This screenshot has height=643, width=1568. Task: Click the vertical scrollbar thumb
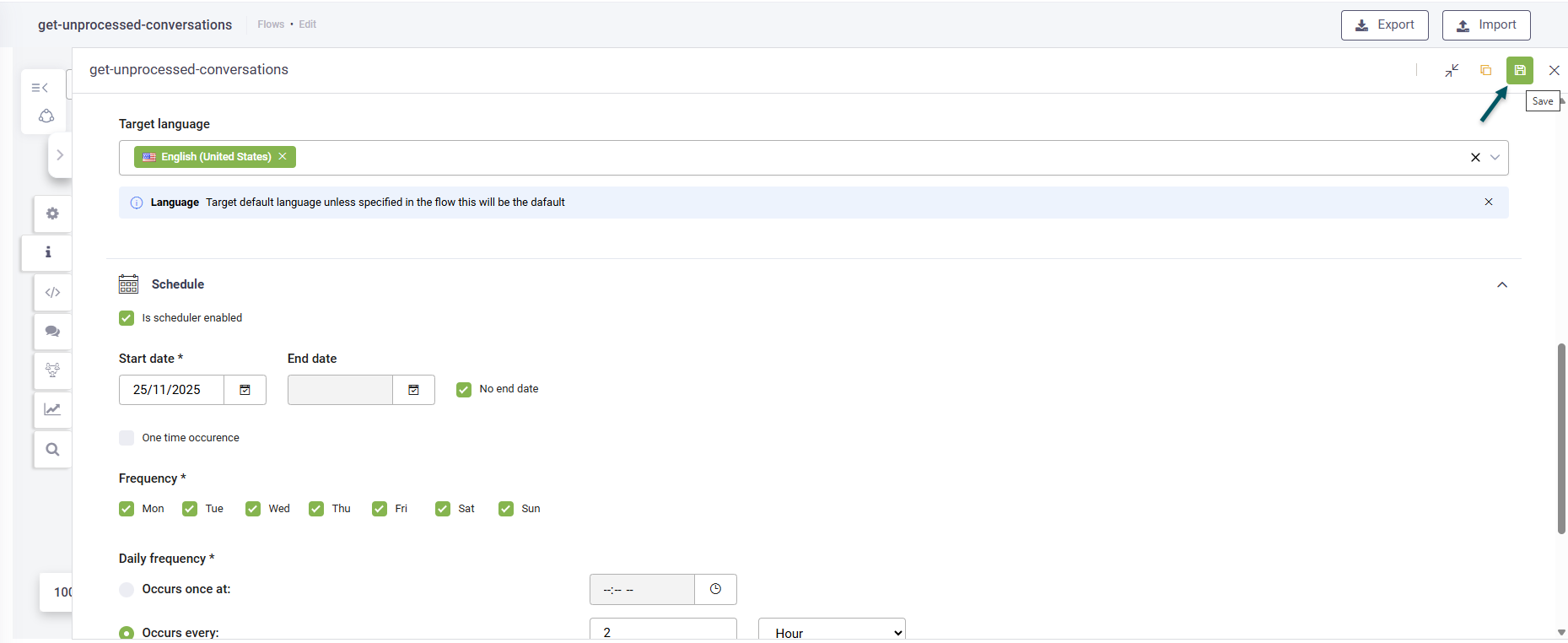(1561, 439)
